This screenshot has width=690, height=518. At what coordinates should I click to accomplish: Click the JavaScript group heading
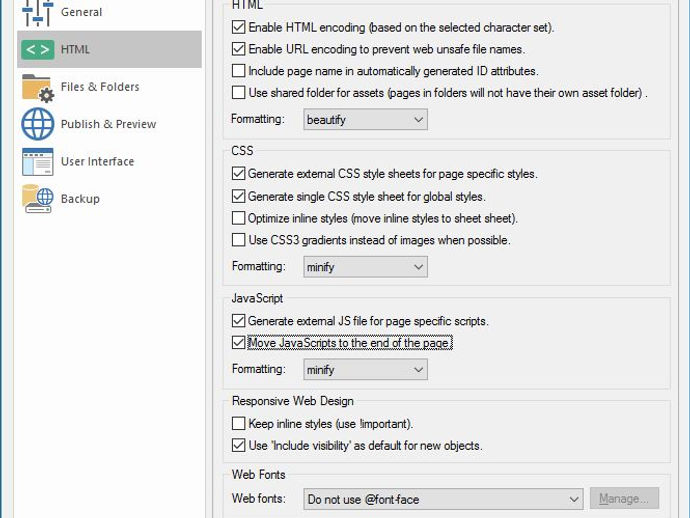click(x=257, y=298)
